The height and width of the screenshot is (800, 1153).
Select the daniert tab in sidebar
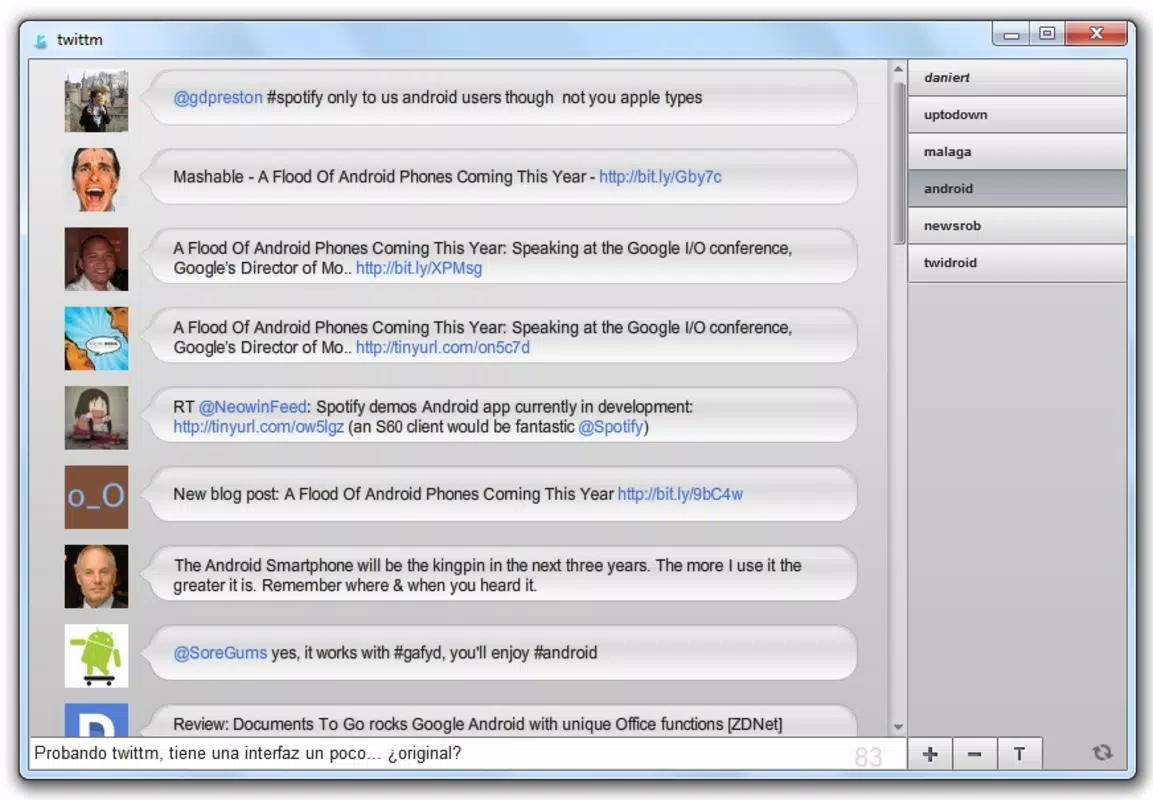pos(1017,78)
